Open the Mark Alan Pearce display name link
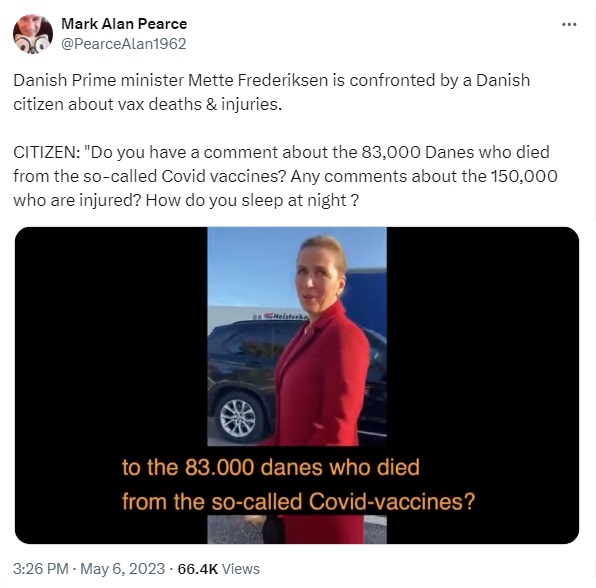 (124, 24)
